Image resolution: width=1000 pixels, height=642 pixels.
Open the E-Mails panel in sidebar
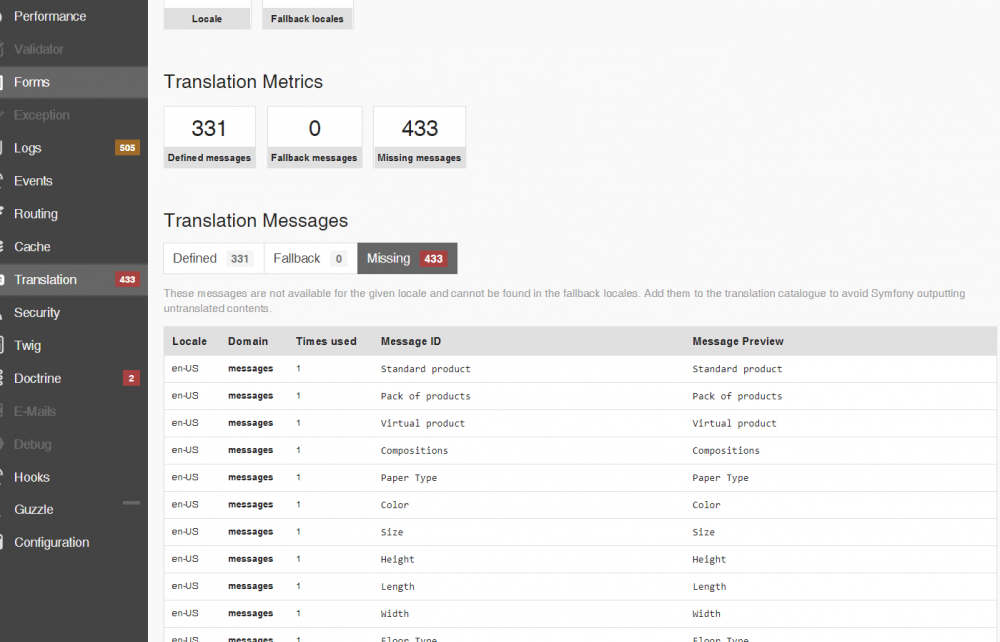pyautogui.click(x=73, y=412)
